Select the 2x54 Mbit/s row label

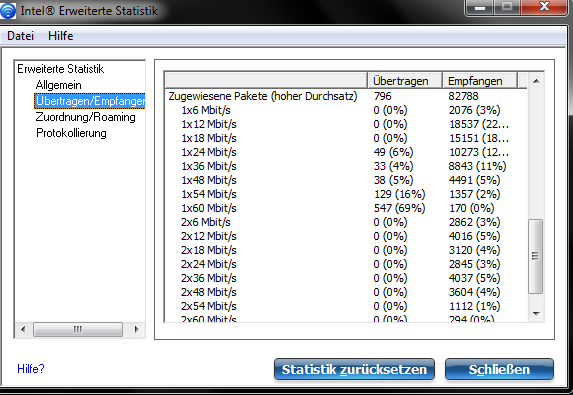(x=209, y=306)
